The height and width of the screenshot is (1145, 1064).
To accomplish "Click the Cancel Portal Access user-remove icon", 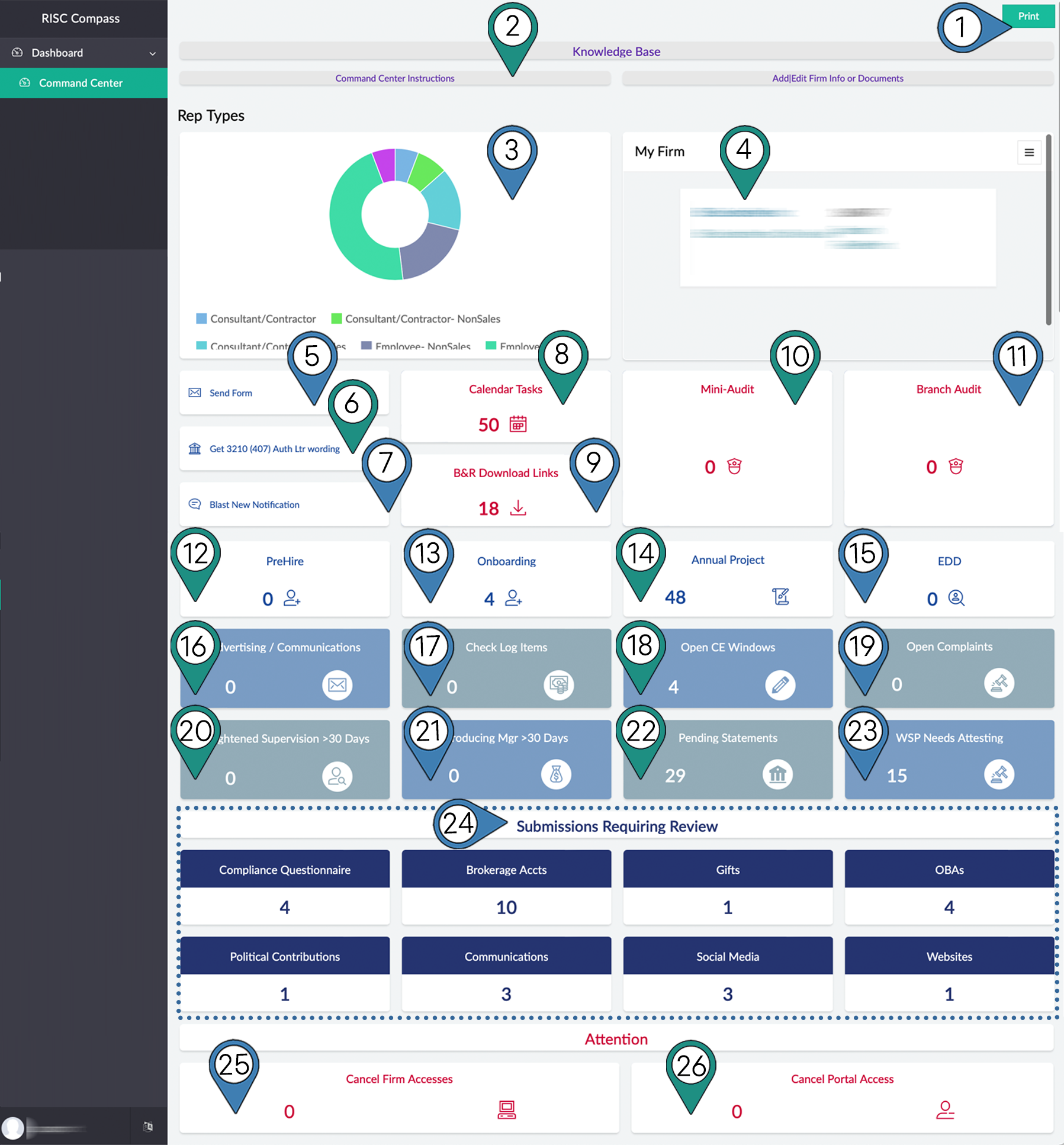I will coord(945,1109).
